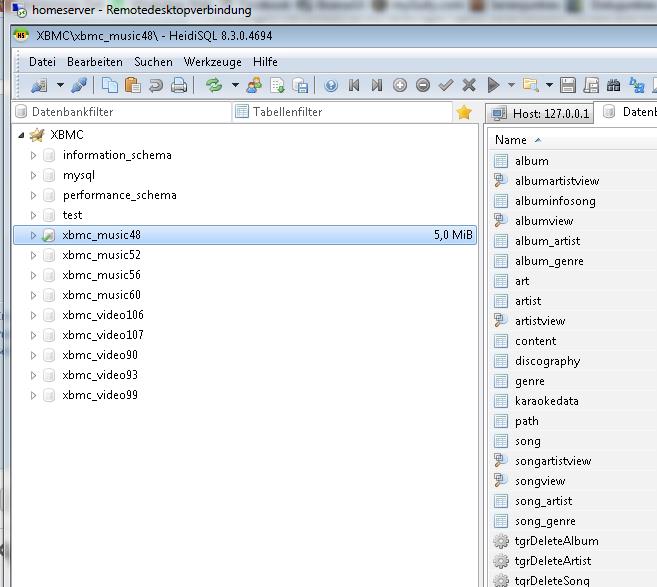Click the Replace text icon
657x587 pixels.
click(x=636, y=85)
